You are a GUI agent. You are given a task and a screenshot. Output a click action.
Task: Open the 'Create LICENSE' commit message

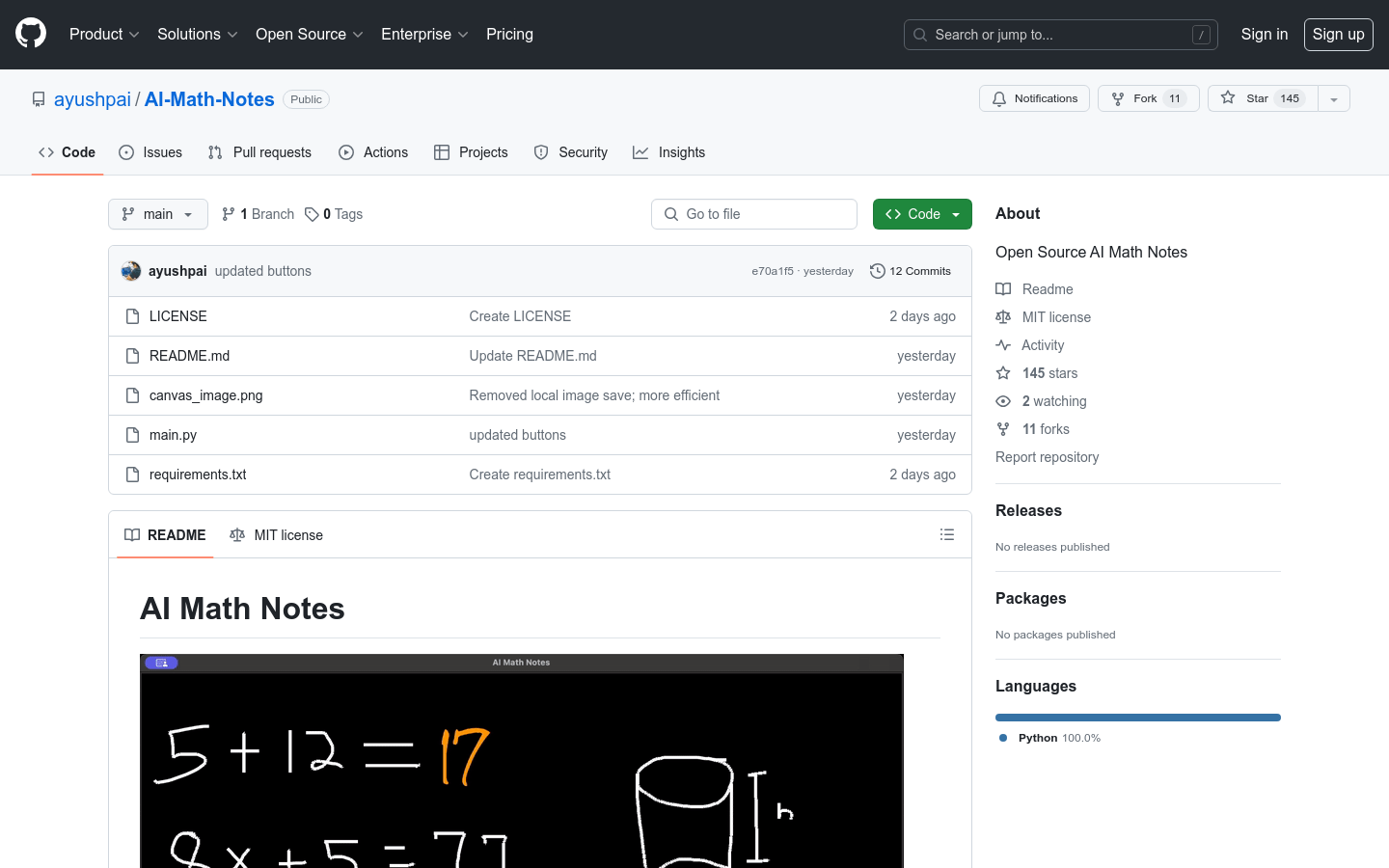pos(520,316)
